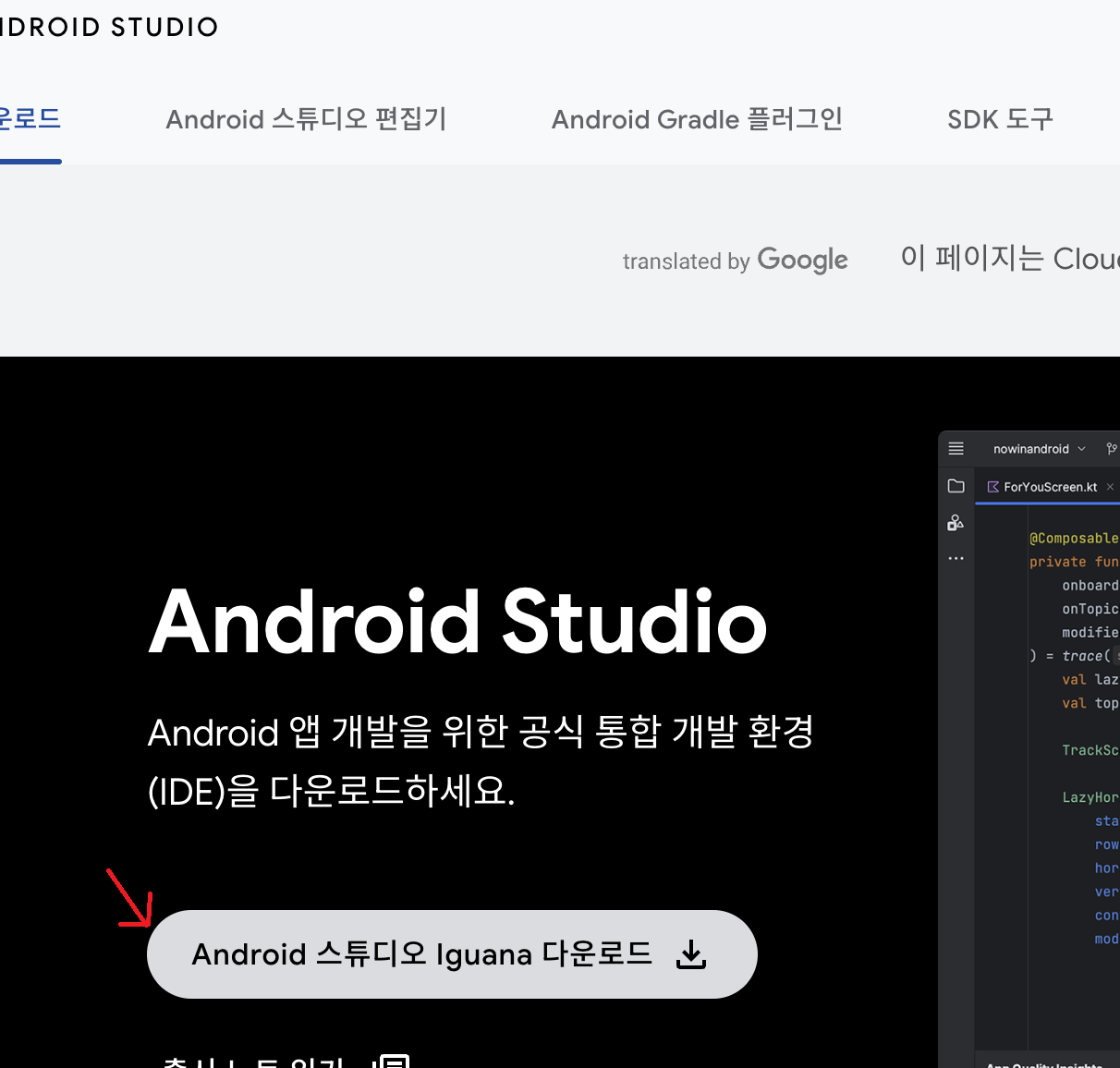This screenshot has height=1068, width=1120.
Task: Click the @Composable annotation in code
Action: coord(1075,538)
